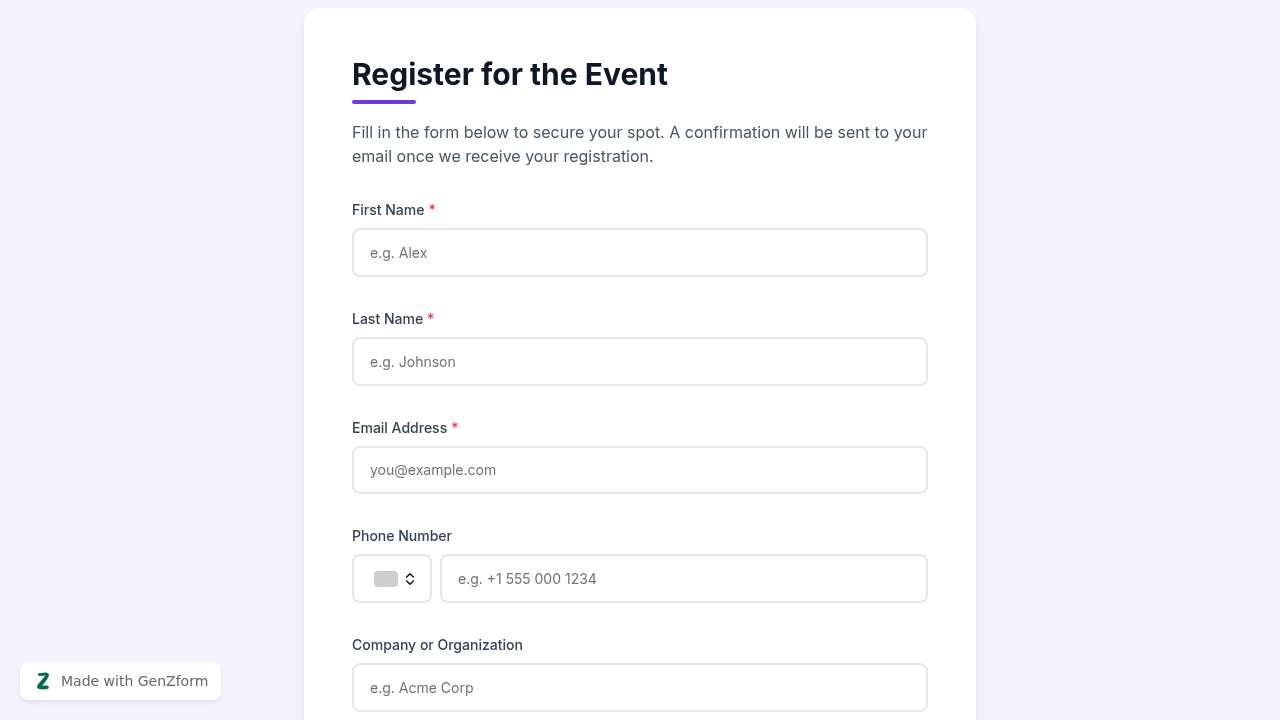
Task: Click the red asterisk next to Email Address
Action: tap(455, 427)
